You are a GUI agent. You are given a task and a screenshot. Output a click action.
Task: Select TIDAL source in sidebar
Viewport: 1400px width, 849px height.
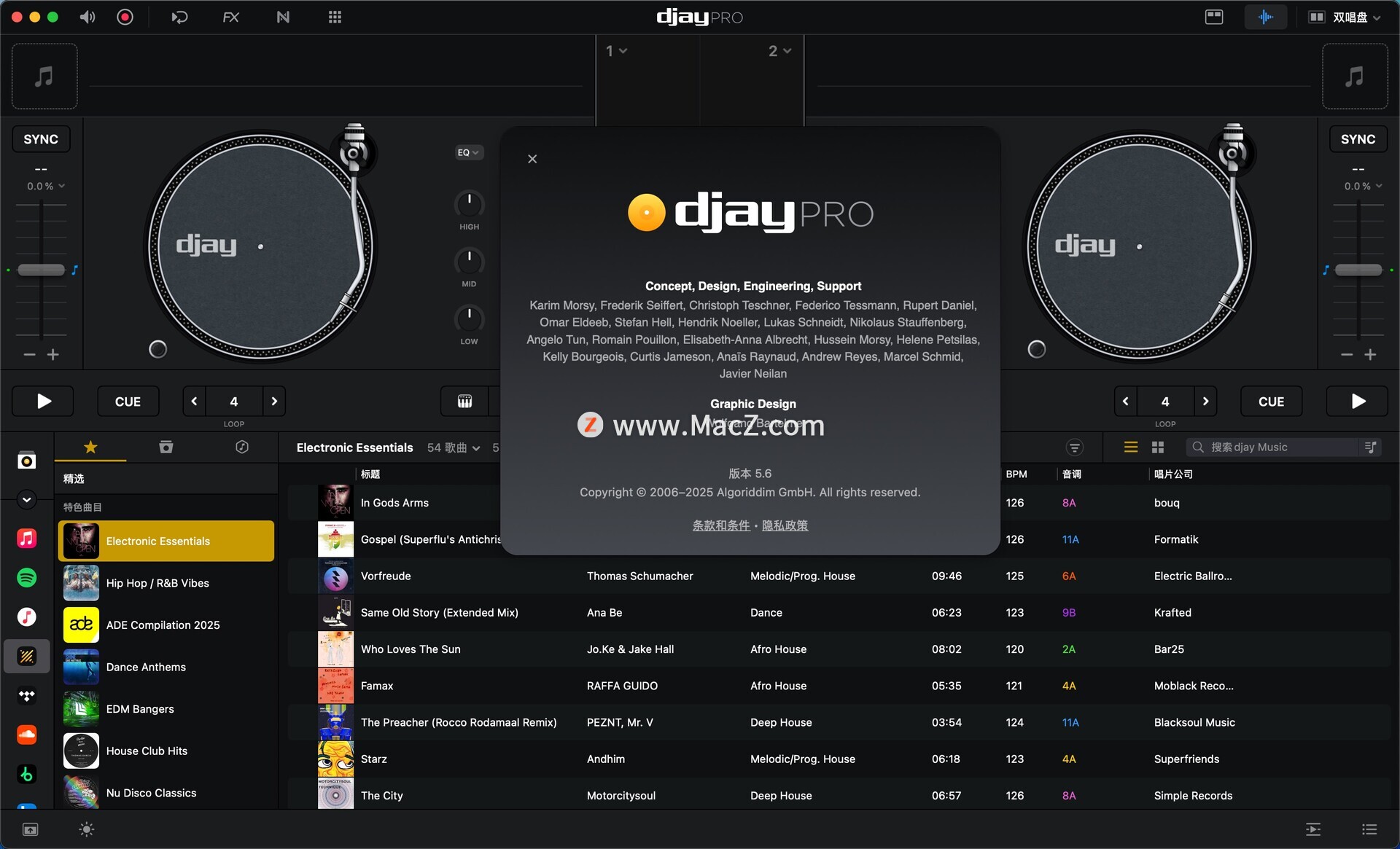point(27,696)
